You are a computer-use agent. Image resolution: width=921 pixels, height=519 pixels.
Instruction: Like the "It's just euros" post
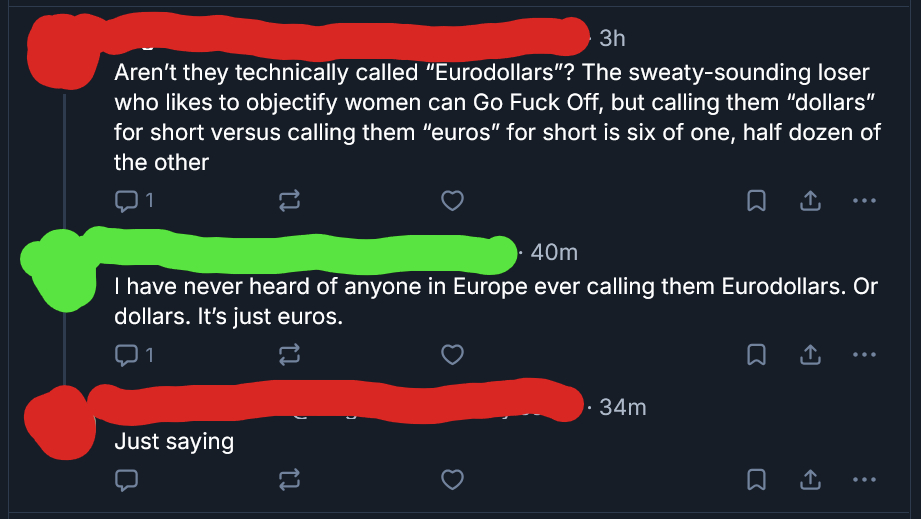(453, 354)
